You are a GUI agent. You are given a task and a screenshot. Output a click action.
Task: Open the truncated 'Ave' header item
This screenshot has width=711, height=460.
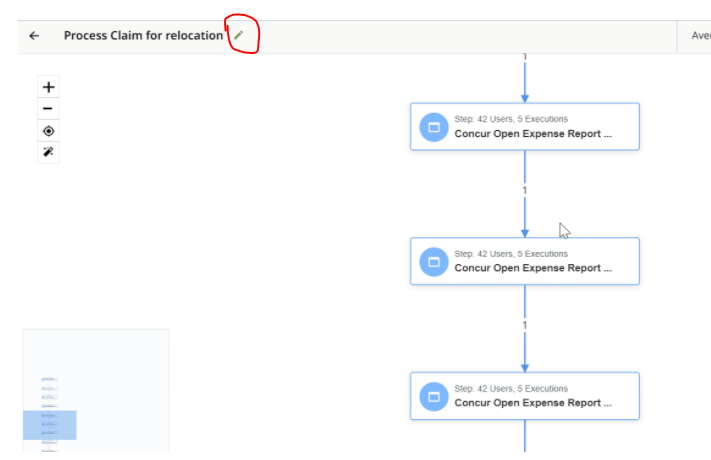pyautogui.click(x=701, y=35)
